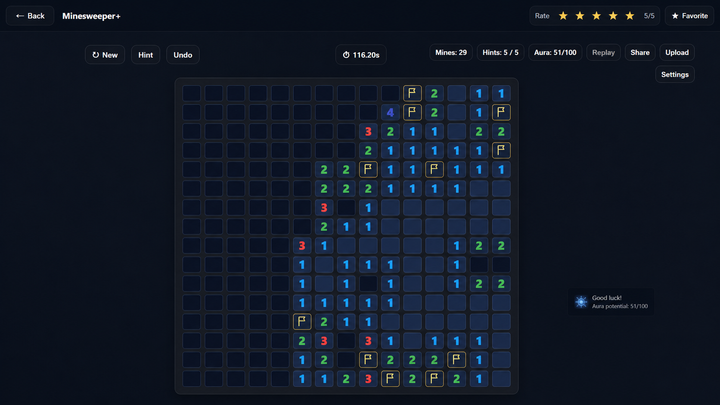Undo the last move
Image resolution: width=720 pixels, height=405 pixels.
(x=183, y=55)
